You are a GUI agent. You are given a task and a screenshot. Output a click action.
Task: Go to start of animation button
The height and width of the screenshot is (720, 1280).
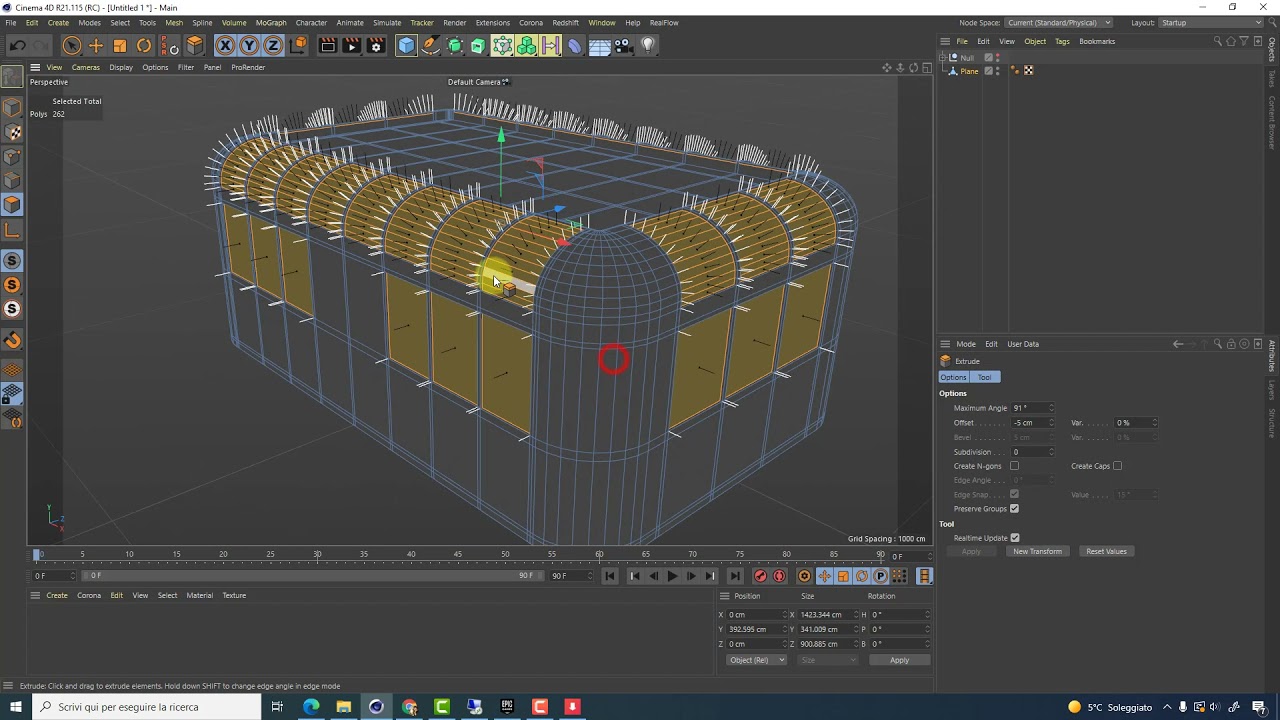[x=610, y=576]
